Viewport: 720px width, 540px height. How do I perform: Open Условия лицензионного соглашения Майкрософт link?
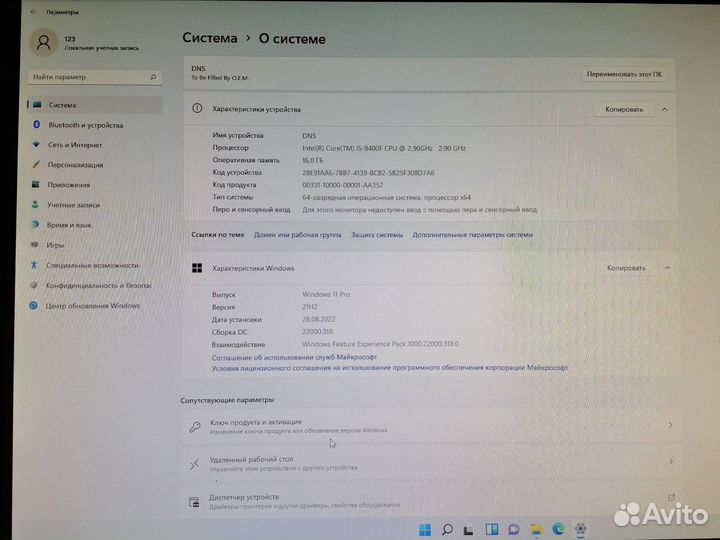click(390, 368)
